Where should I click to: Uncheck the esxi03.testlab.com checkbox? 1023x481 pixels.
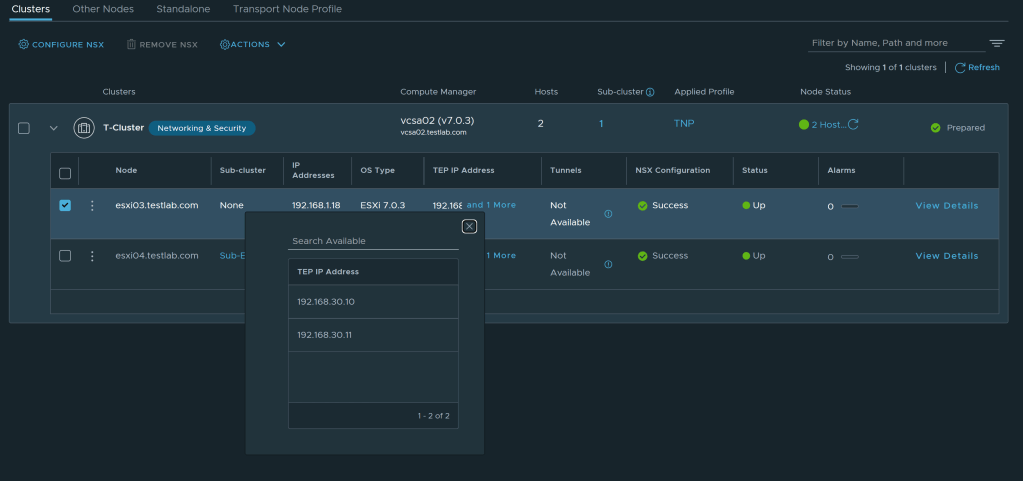coord(65,206)
